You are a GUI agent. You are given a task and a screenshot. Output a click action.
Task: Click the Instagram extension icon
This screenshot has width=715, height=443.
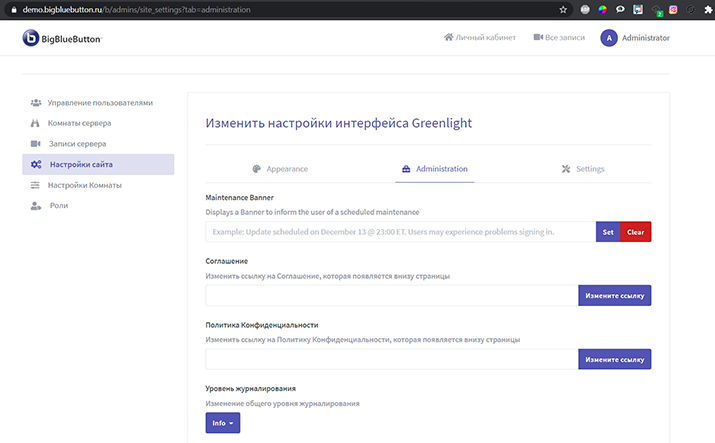coord(673,10)
